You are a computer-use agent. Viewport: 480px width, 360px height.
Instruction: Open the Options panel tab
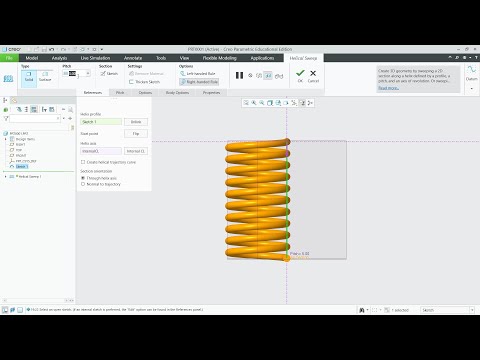[x=145, y=93]
